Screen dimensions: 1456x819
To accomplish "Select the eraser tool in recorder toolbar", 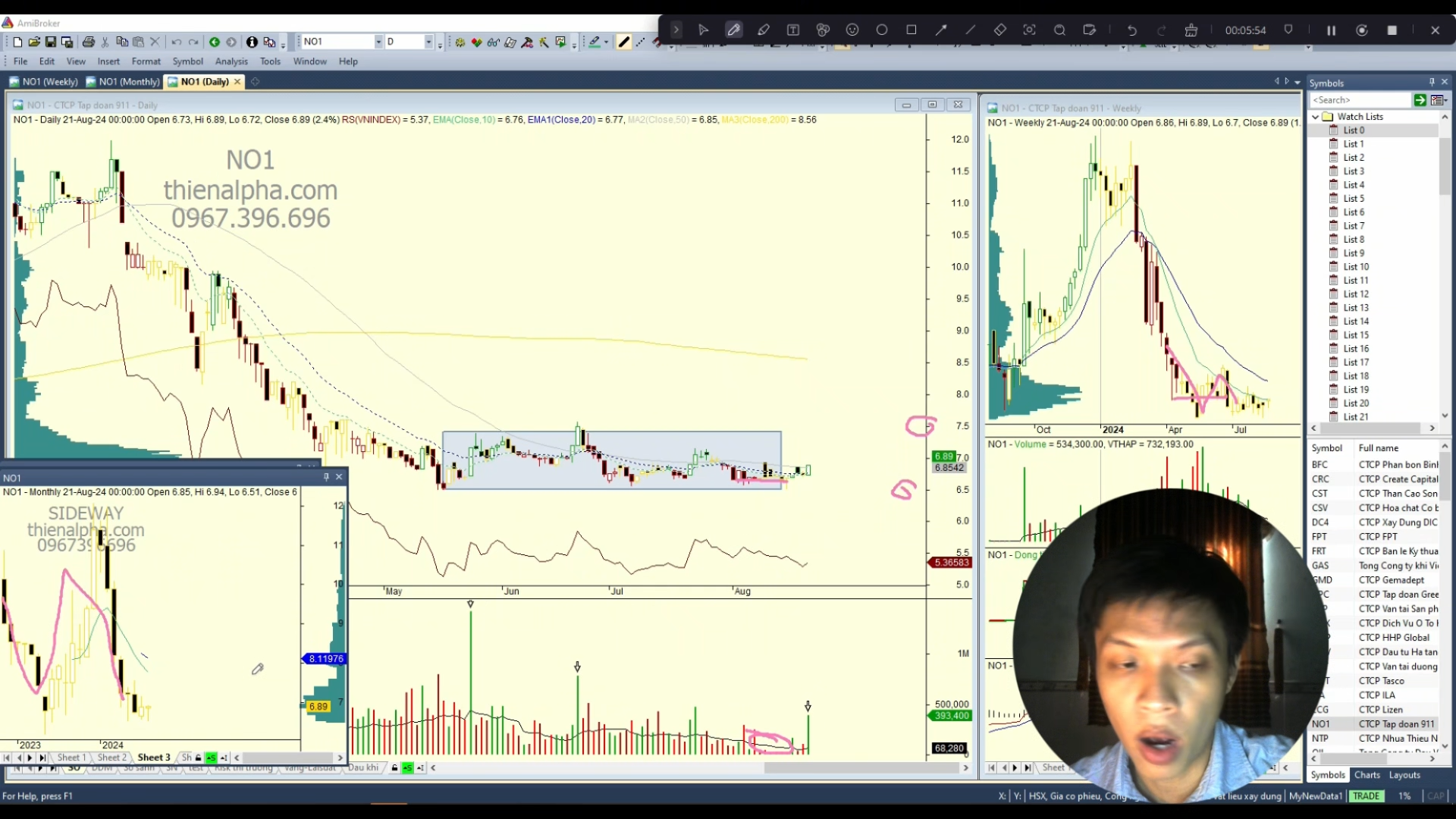I will coord(1000,30).
